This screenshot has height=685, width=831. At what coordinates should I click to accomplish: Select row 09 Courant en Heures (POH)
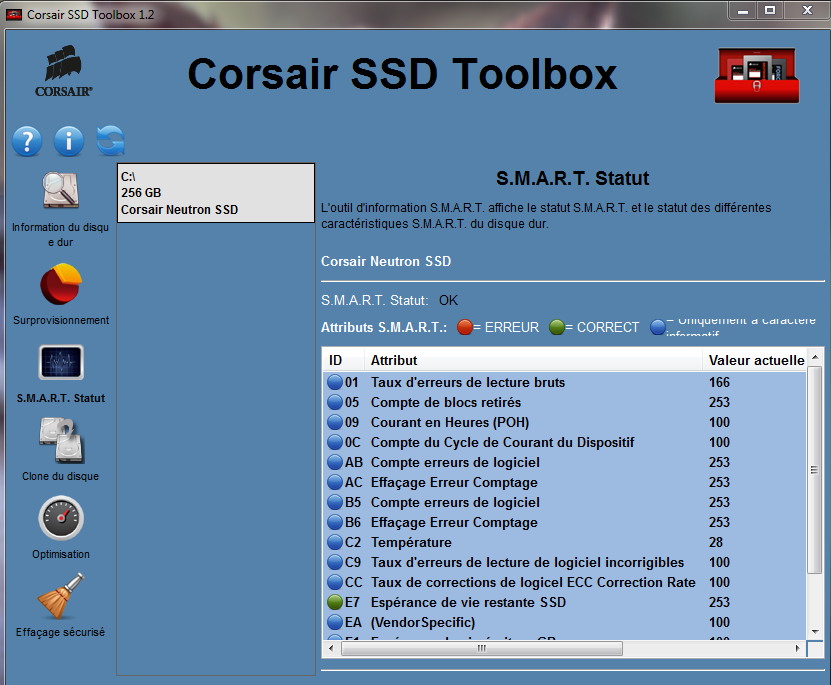click(564, 422)
